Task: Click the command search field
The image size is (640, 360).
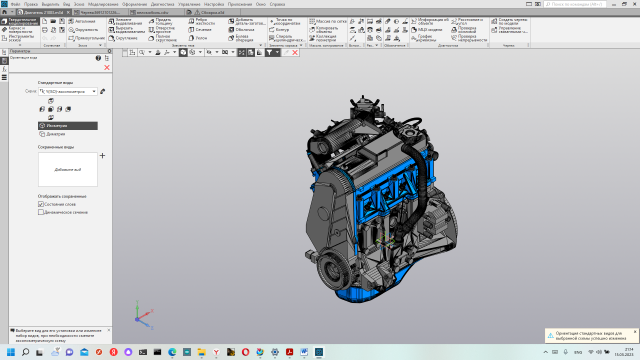Action: coord(575,4)
